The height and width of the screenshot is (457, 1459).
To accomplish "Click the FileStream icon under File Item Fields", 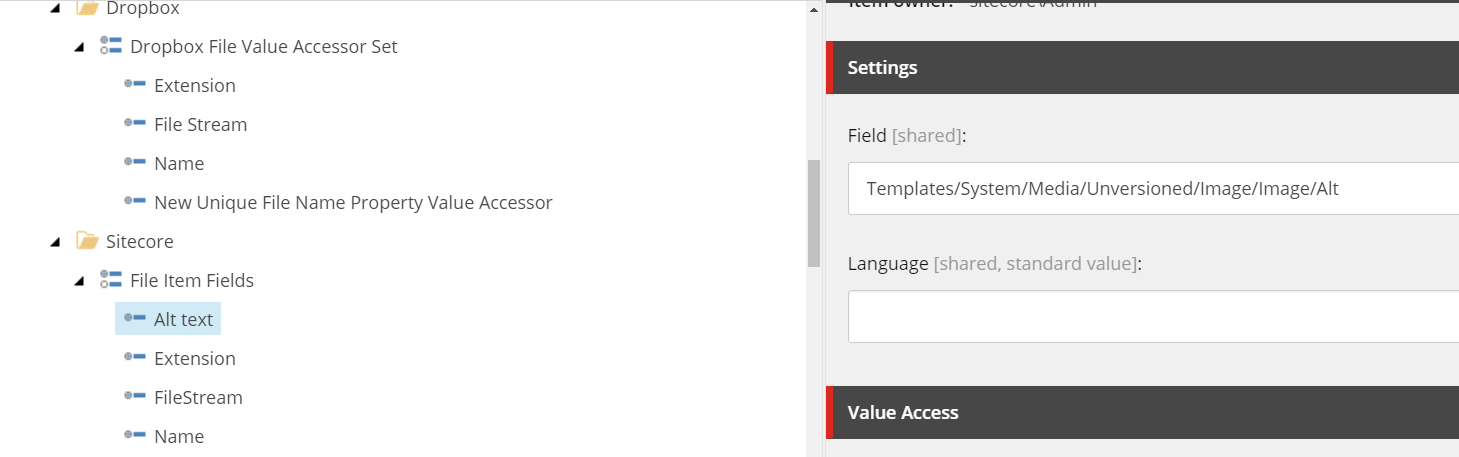I will pos(135,397).
